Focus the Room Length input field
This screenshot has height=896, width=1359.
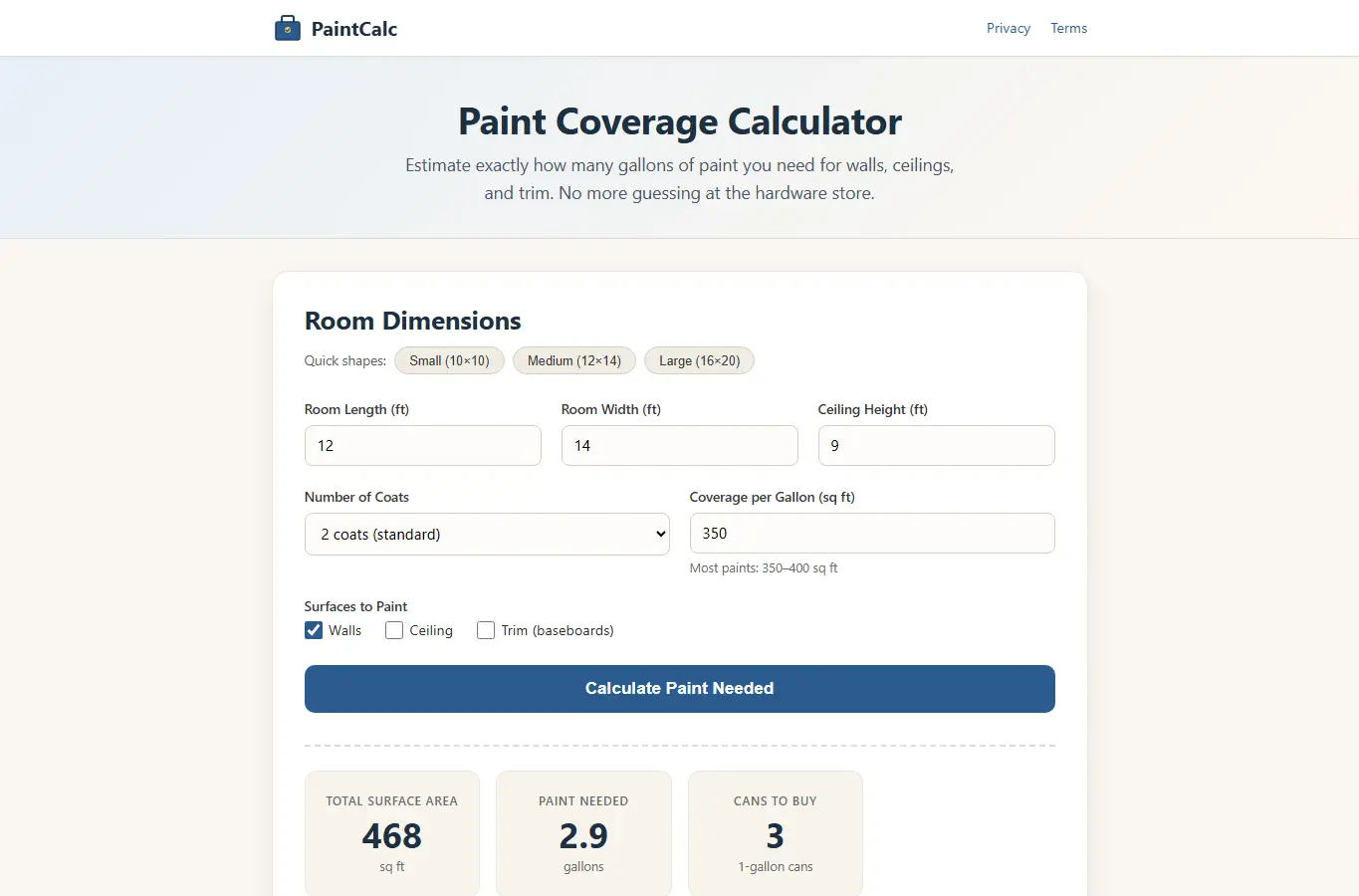click(423, 445)
